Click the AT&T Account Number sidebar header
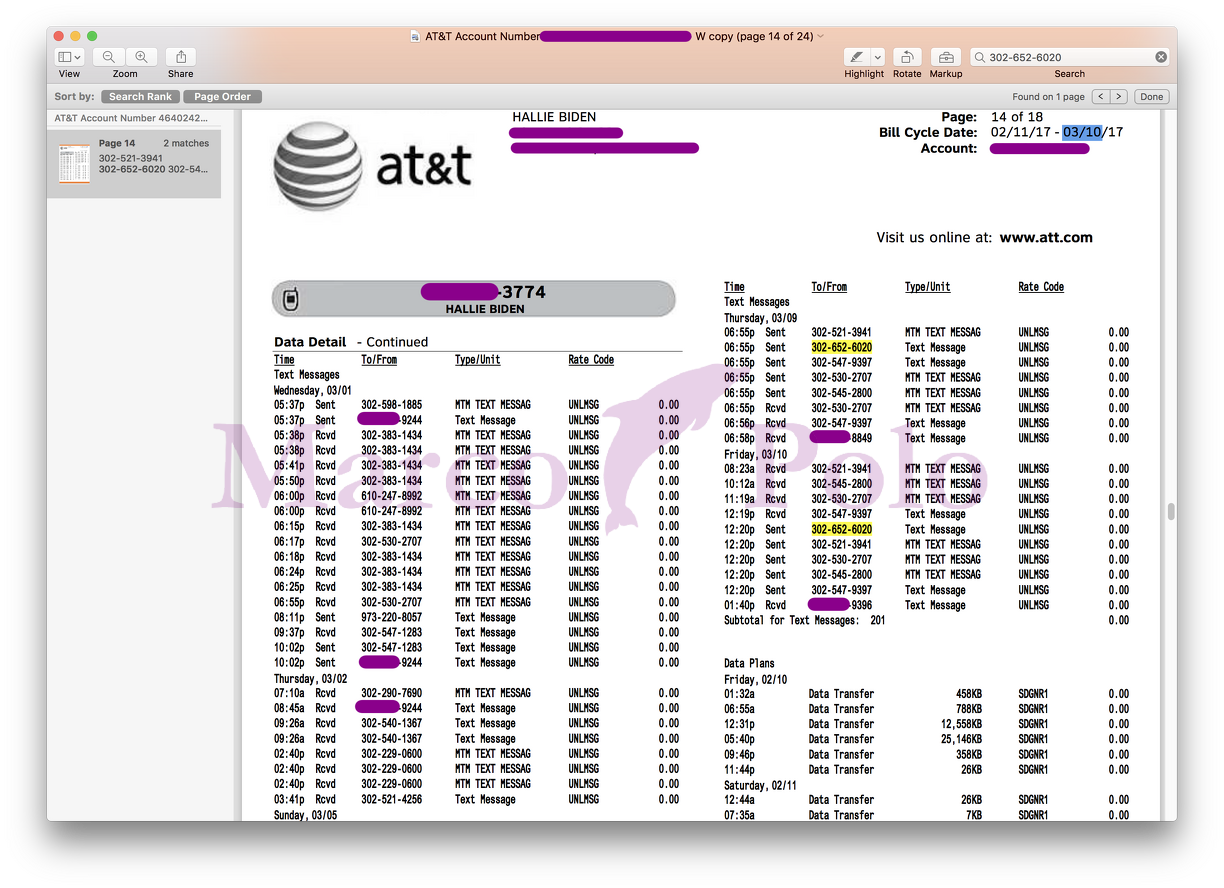 point(131,118)
